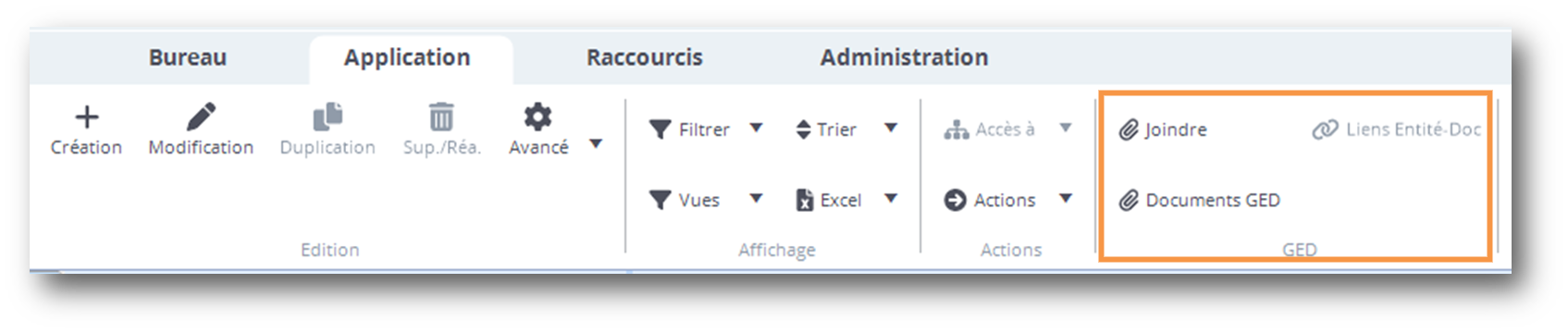1568x333 pixels.
Task: Expand the Filtrer dropdown arrow
Action: click(756, 128)
